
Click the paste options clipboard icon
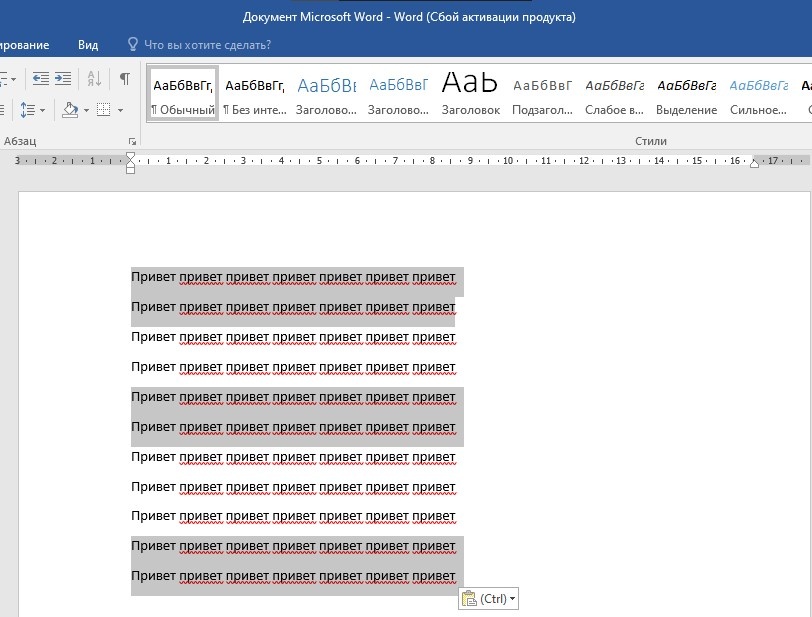[x=469, y=598]
